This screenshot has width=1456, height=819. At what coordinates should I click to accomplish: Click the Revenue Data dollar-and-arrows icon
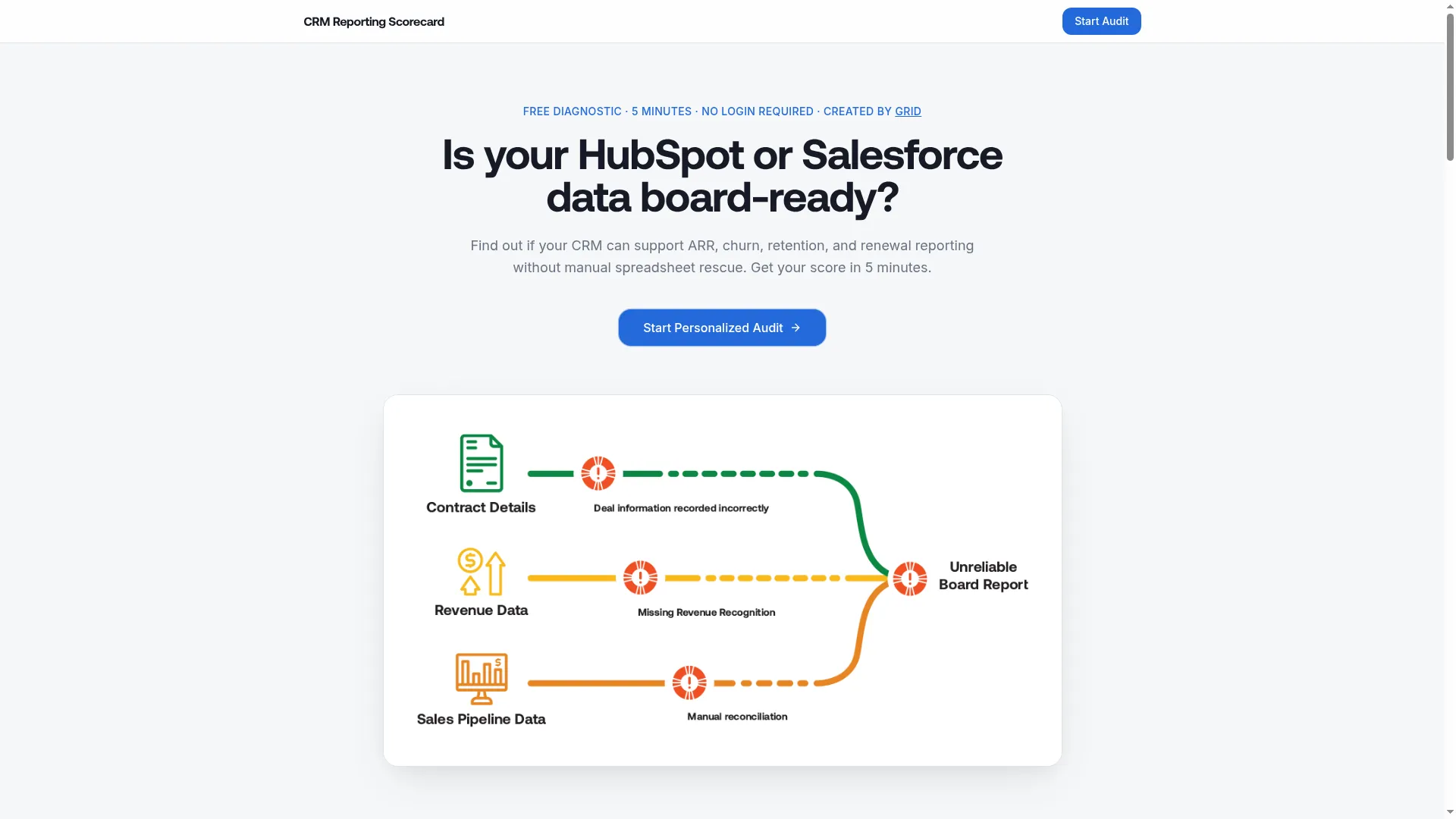click(482, 572)
